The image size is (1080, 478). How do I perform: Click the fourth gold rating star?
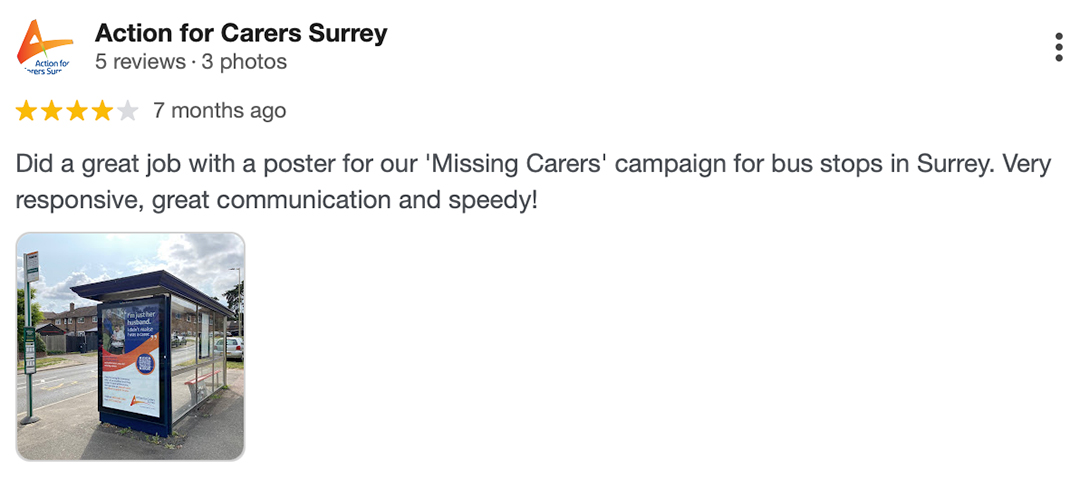point(102,111)
